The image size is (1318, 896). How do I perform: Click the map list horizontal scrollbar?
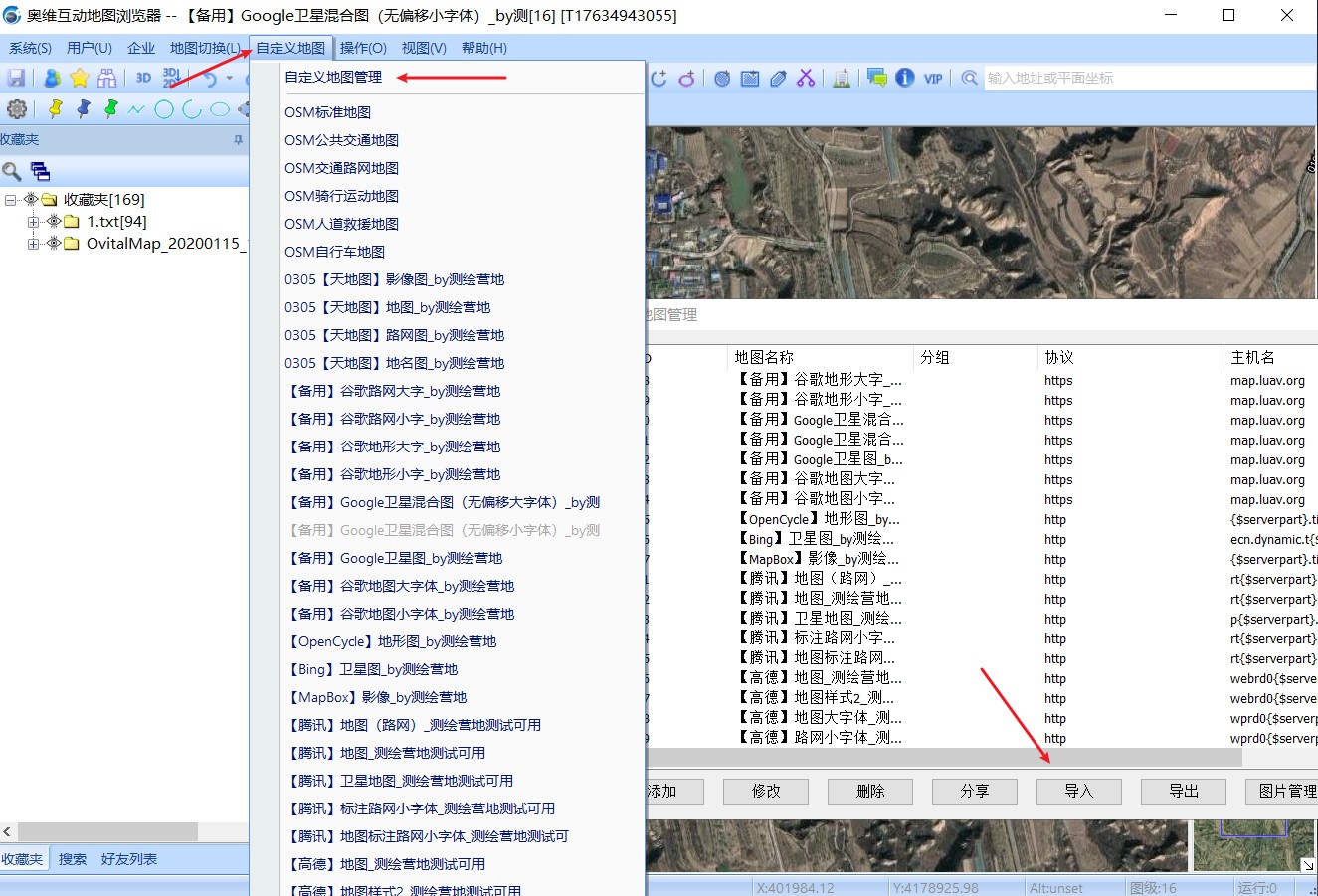pyautogui.click(x=944, y=758)
